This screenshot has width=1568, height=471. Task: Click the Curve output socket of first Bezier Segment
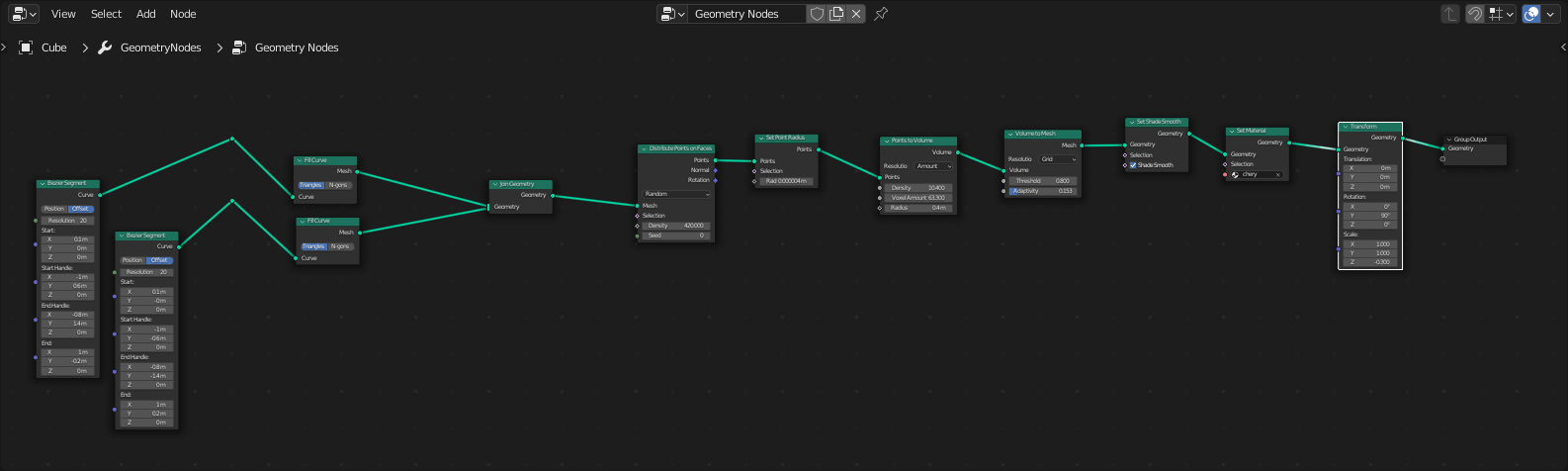100,195
